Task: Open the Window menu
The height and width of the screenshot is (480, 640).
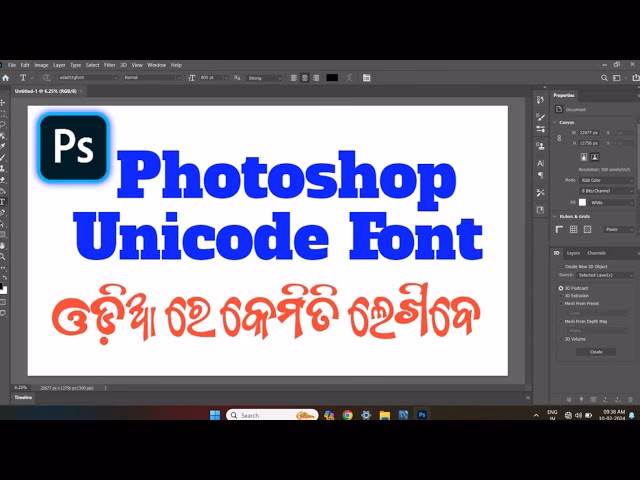Action: (156, 65)
